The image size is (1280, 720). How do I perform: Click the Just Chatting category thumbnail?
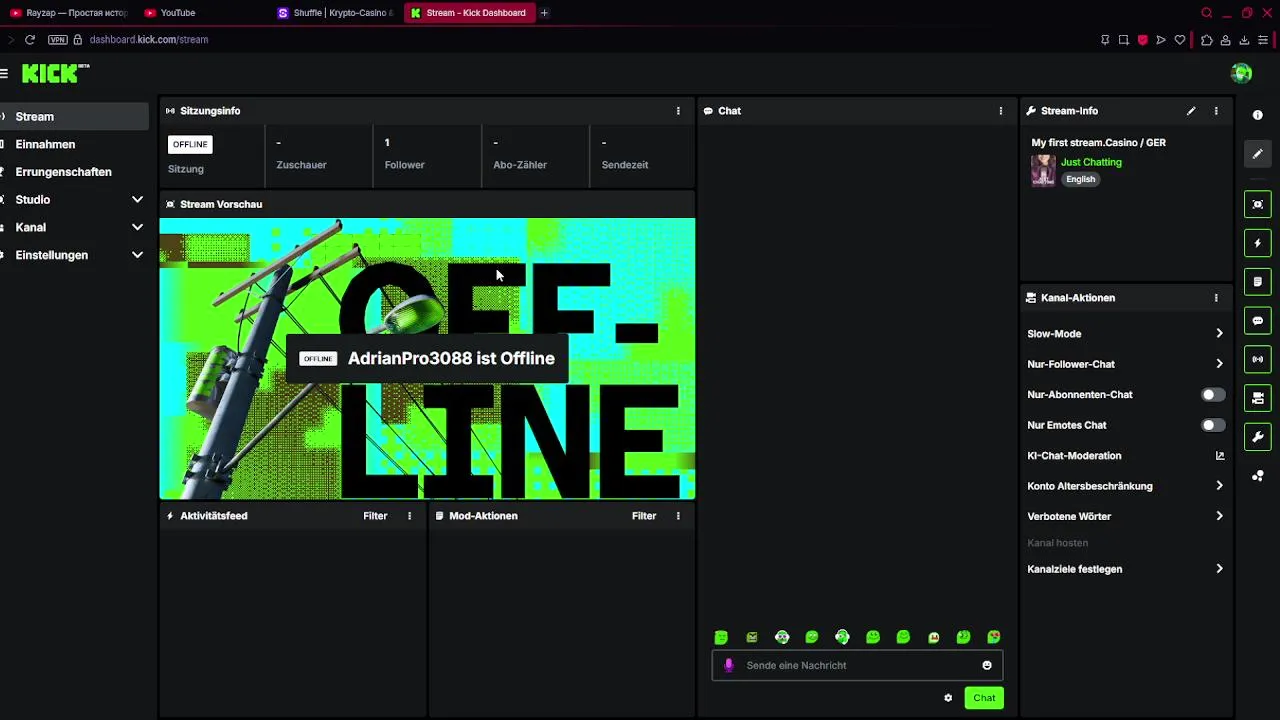coord(1043,170)
